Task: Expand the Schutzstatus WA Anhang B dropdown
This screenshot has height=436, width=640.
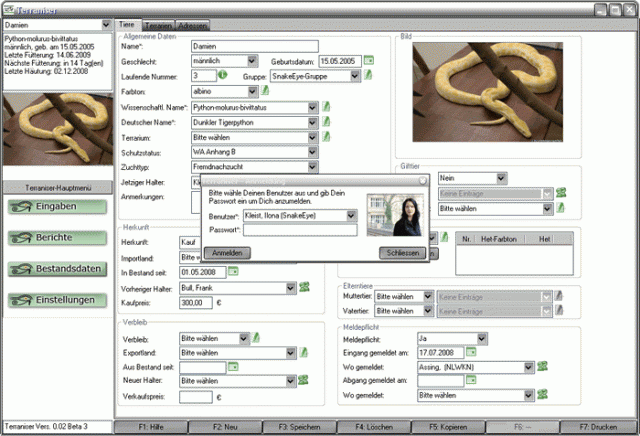Action: click(312, 152)
